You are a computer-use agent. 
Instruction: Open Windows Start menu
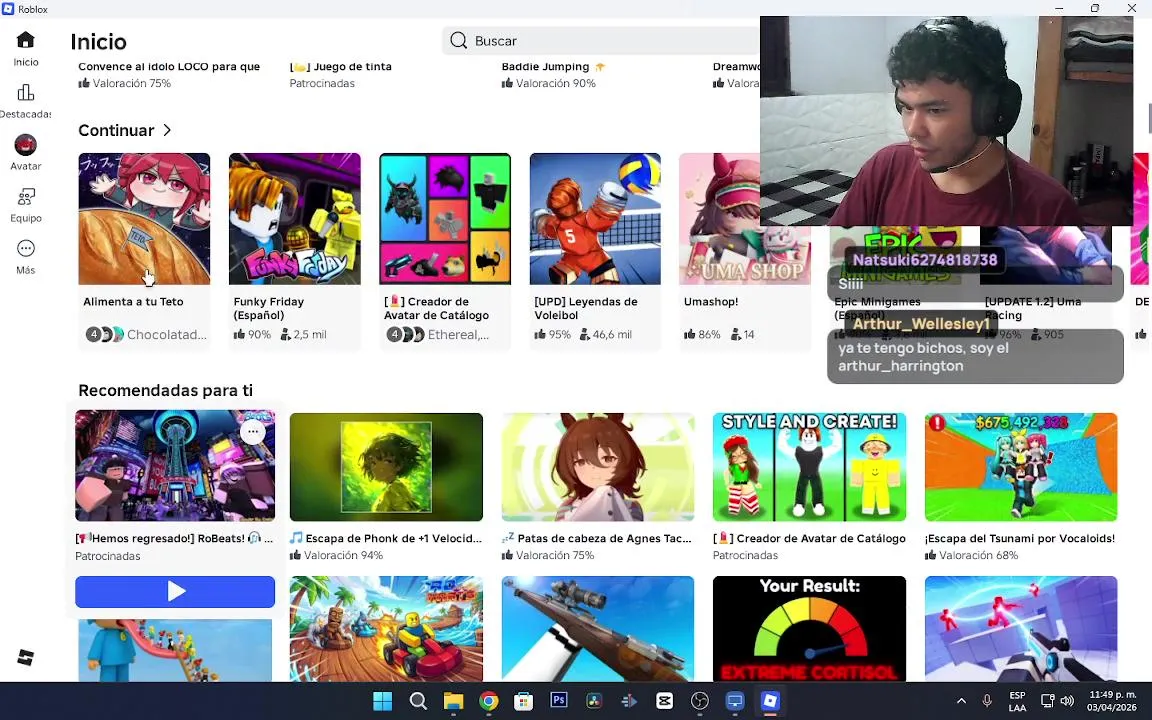[383, 701]
